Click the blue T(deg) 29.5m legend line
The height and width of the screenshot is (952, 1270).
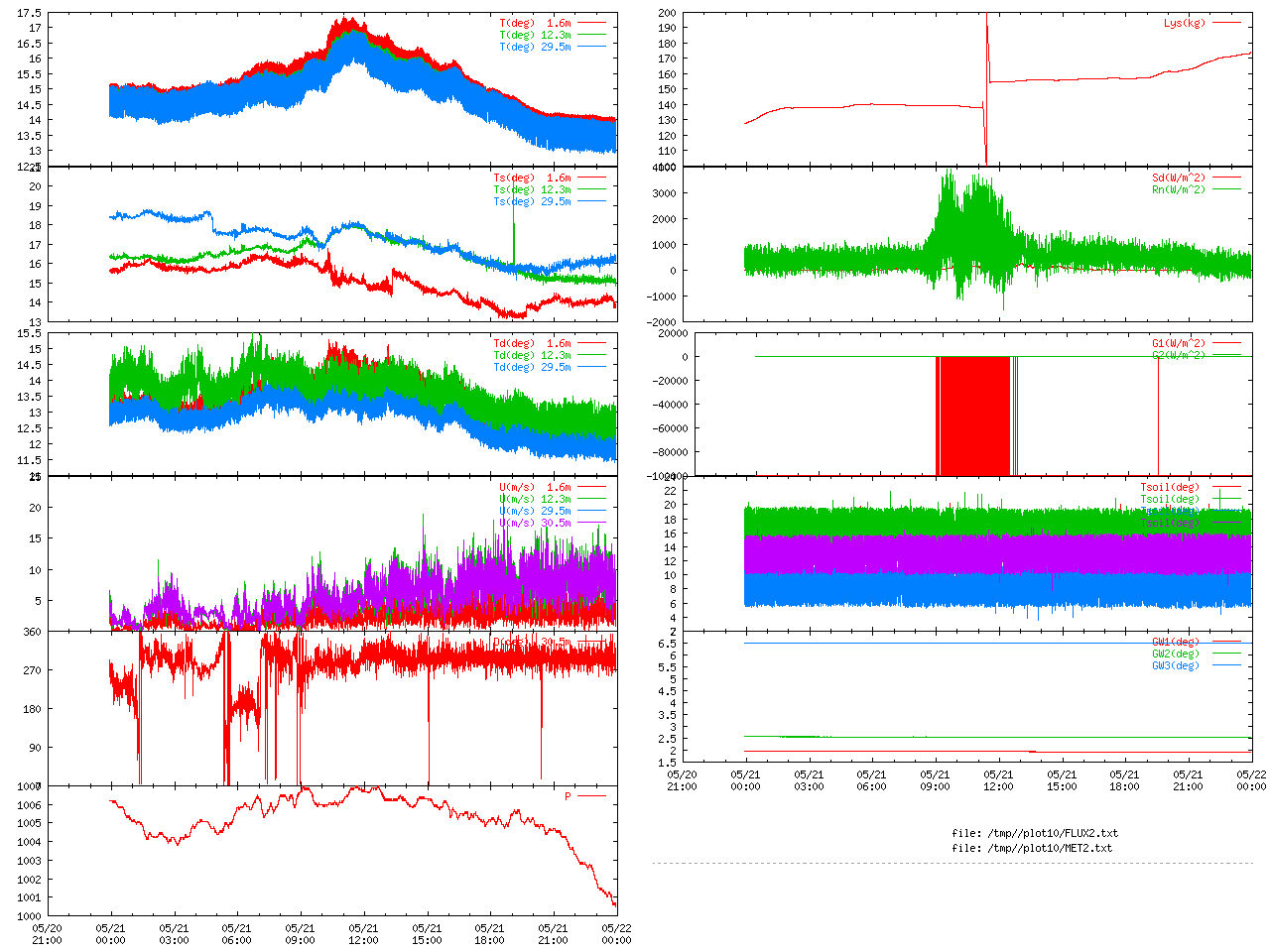tap(591, 47)
